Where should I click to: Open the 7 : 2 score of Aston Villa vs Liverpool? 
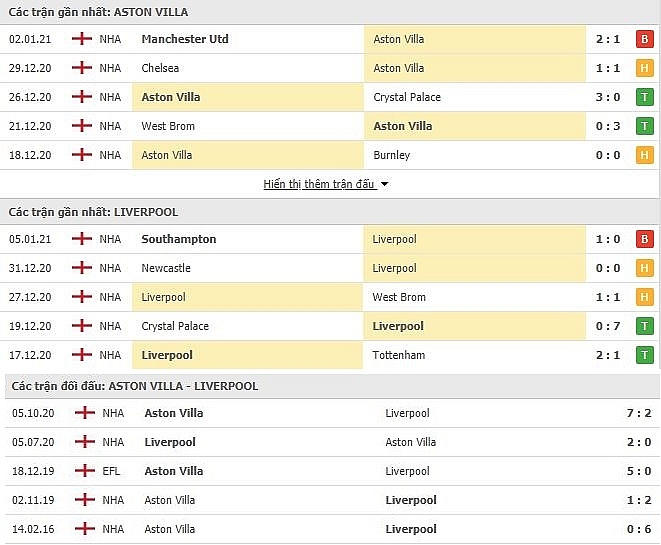point(639,413)
